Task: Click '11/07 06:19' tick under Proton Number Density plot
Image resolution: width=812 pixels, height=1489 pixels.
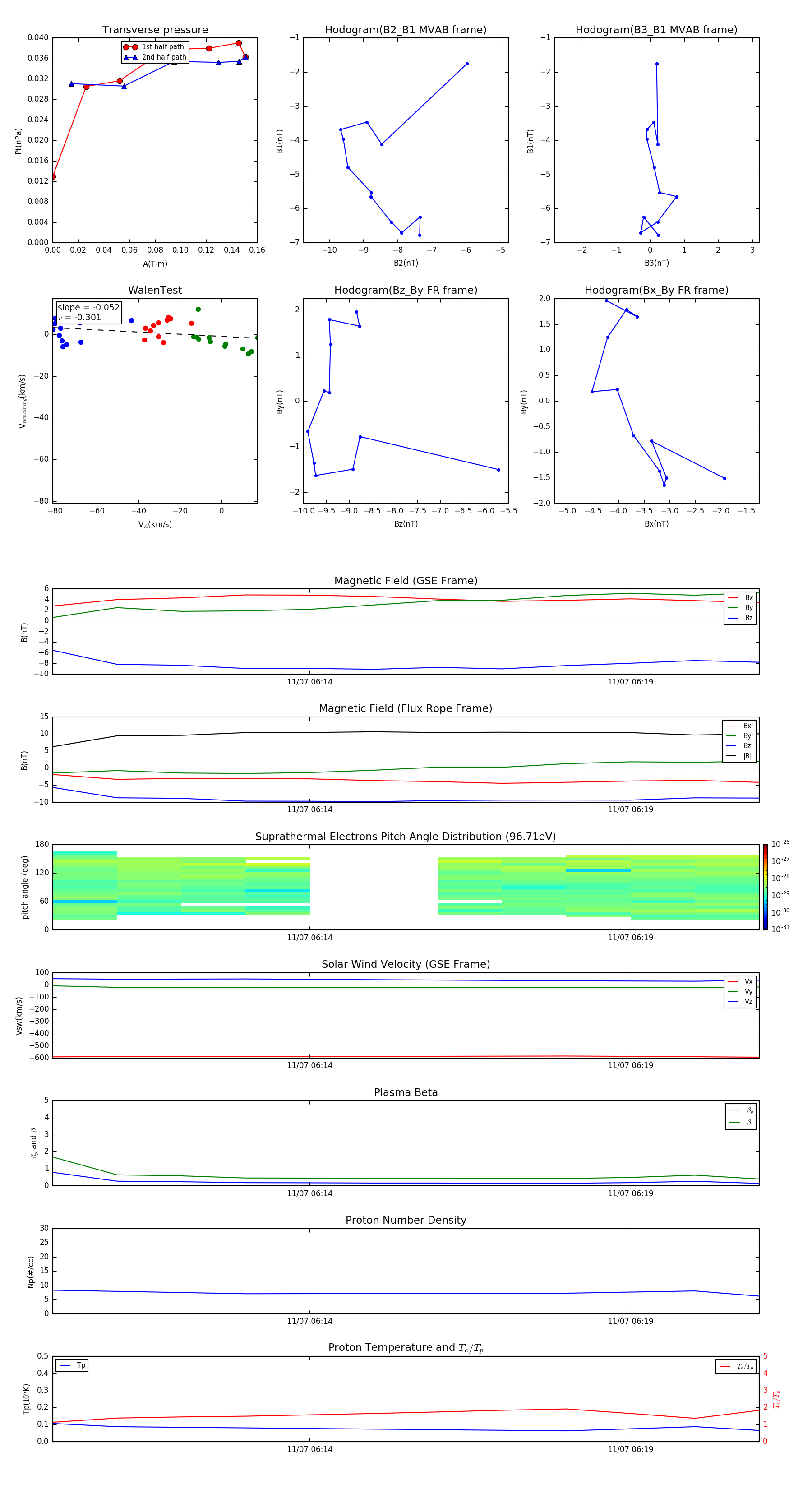Action: click(631, 1321)
